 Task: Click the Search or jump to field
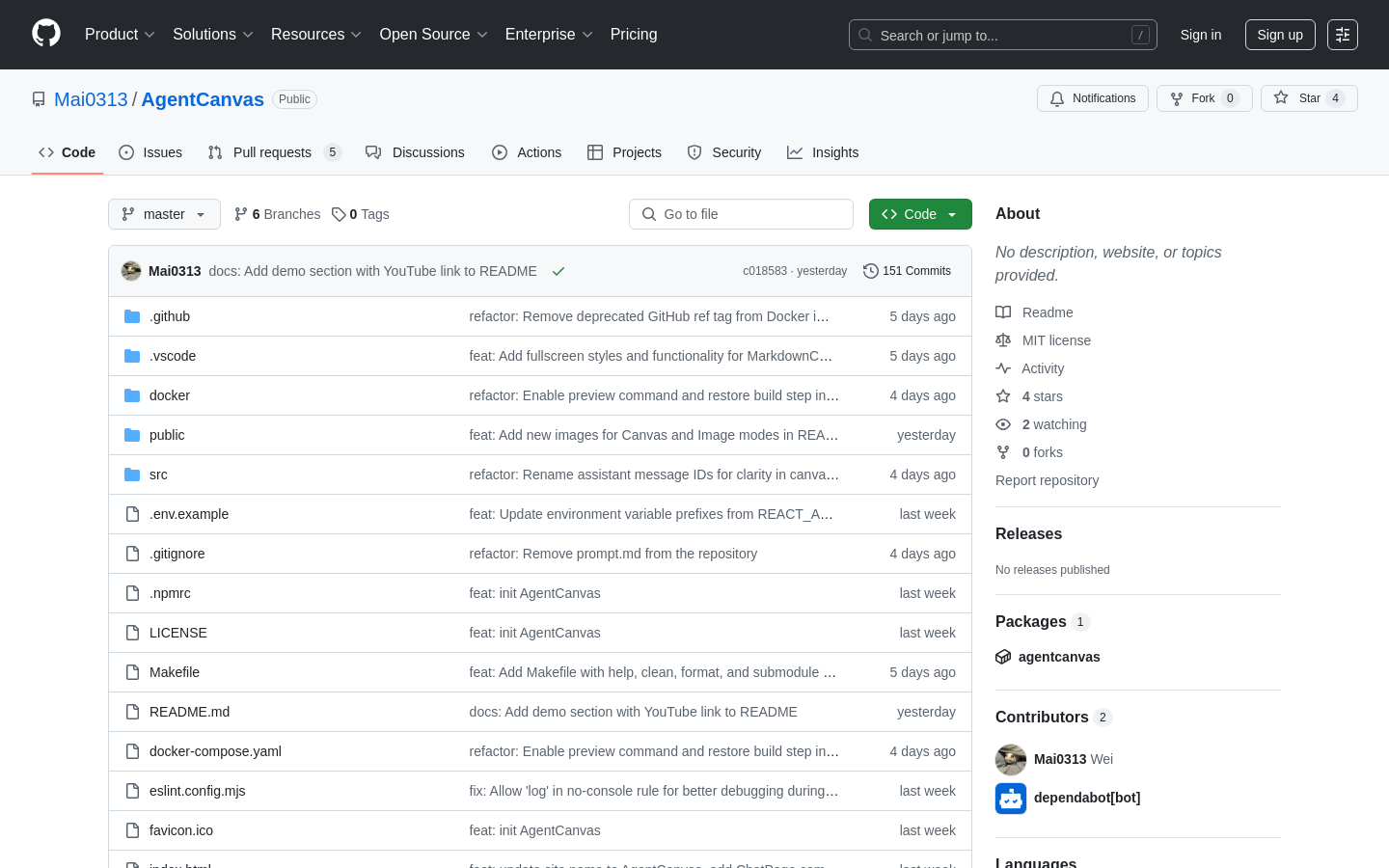[x=1003, y=35]
